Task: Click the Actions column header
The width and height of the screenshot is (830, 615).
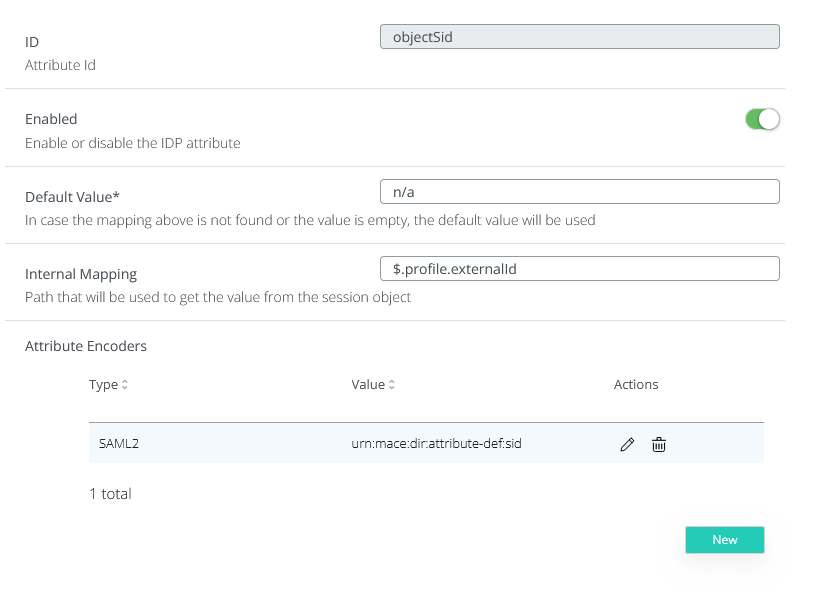Action: [636, 385]
